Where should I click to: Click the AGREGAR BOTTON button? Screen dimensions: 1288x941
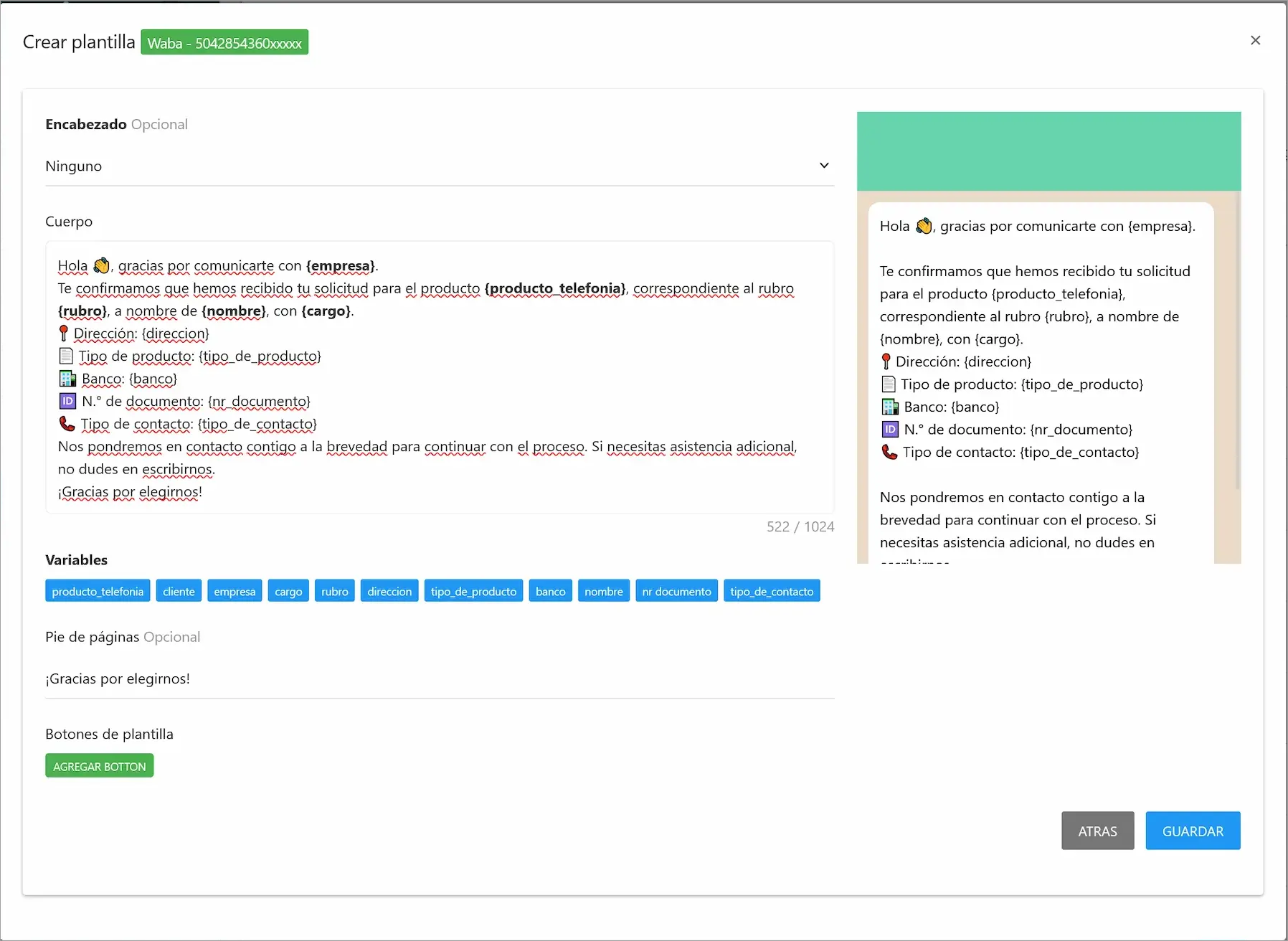click(x=99, y=765)
